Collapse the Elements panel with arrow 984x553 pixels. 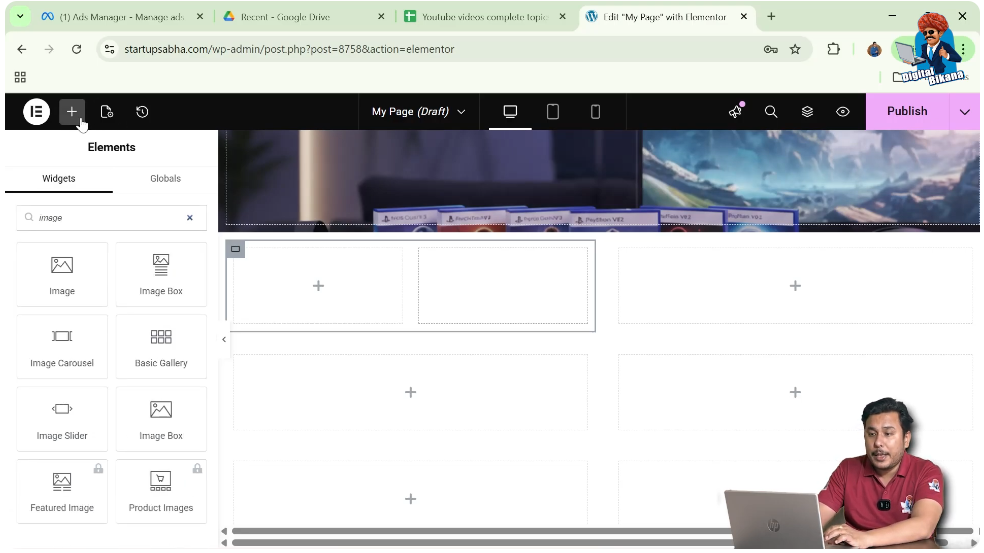coord(224,340)
